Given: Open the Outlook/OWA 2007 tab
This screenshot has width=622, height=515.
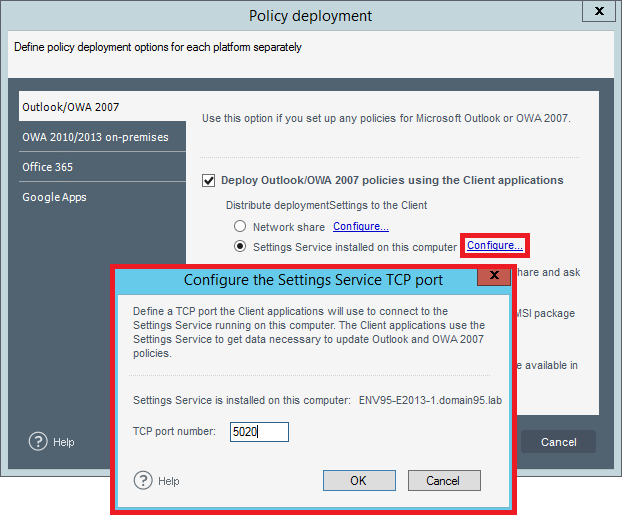Looking at the screenshot, I should (x=102, y=107).
